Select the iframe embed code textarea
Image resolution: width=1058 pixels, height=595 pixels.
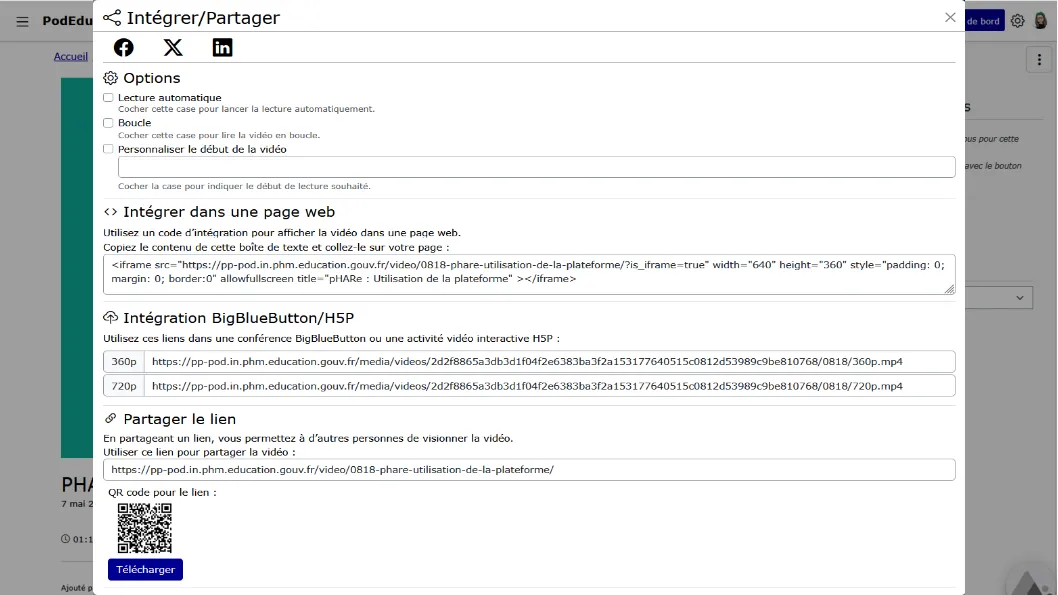click(529, 274)
